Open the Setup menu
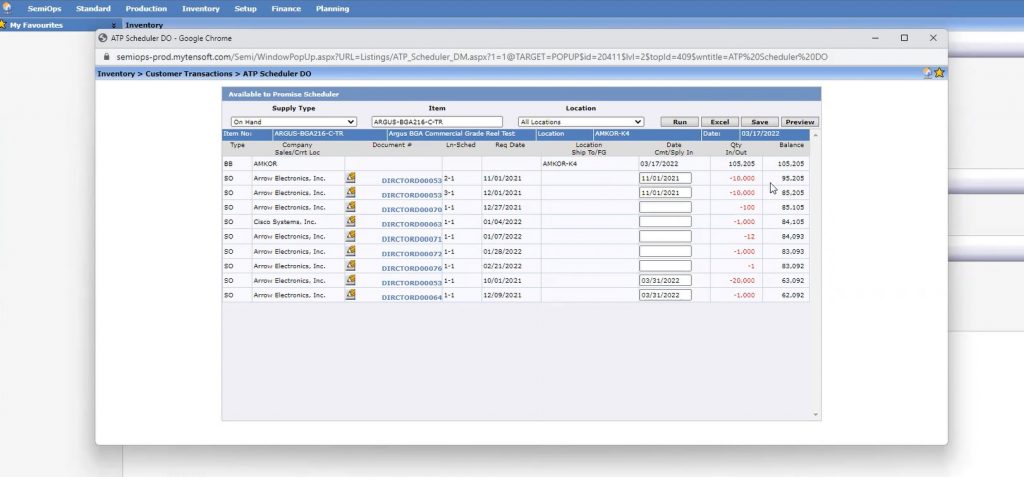The height and width of the screenshot is (477, 1024). click(246, 8)
